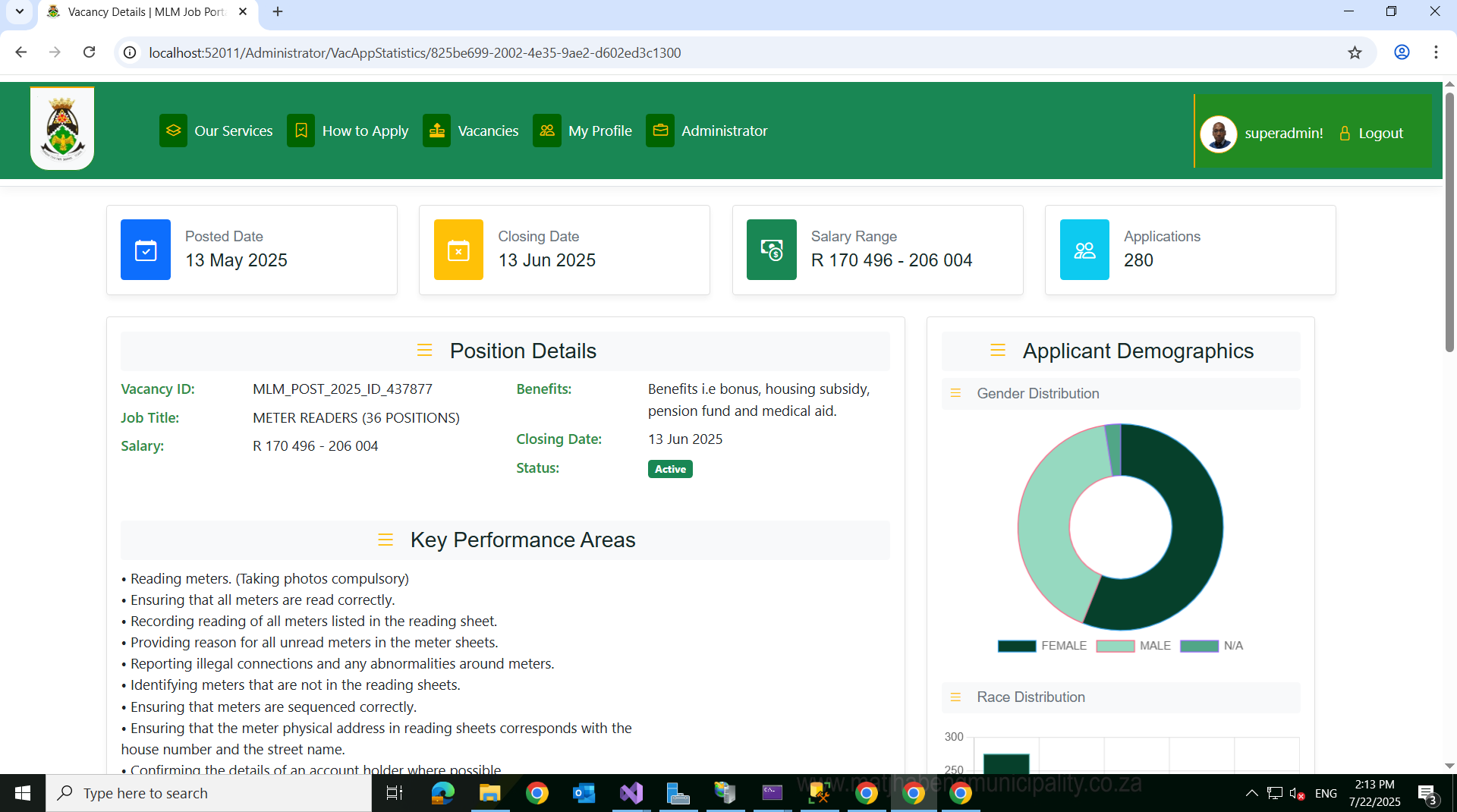Toggle N/A legend in gender chart
The image size is (1457, 812).
tap(1211, 646)
